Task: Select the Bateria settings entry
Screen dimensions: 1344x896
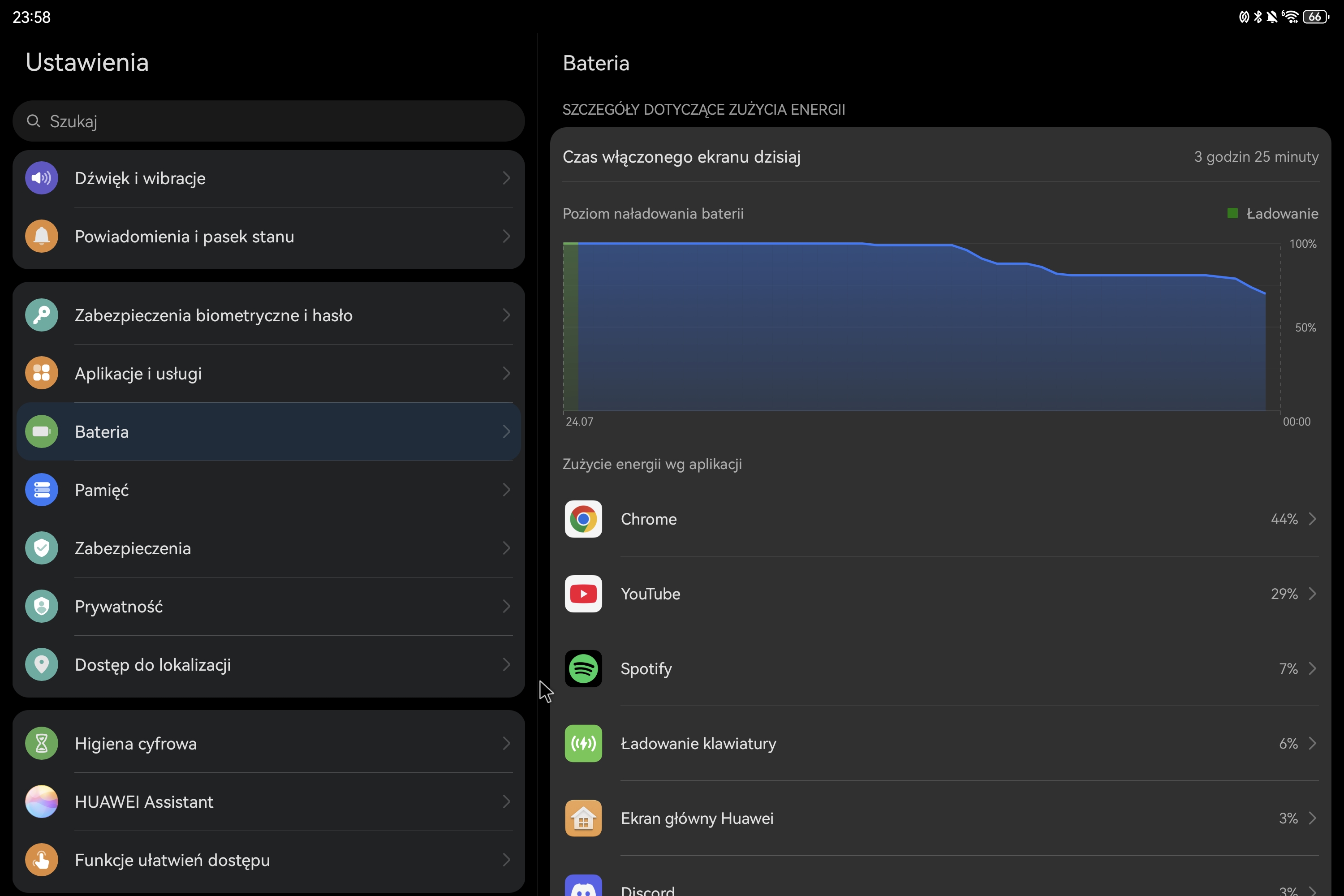Action: click(x=268, y=431)
